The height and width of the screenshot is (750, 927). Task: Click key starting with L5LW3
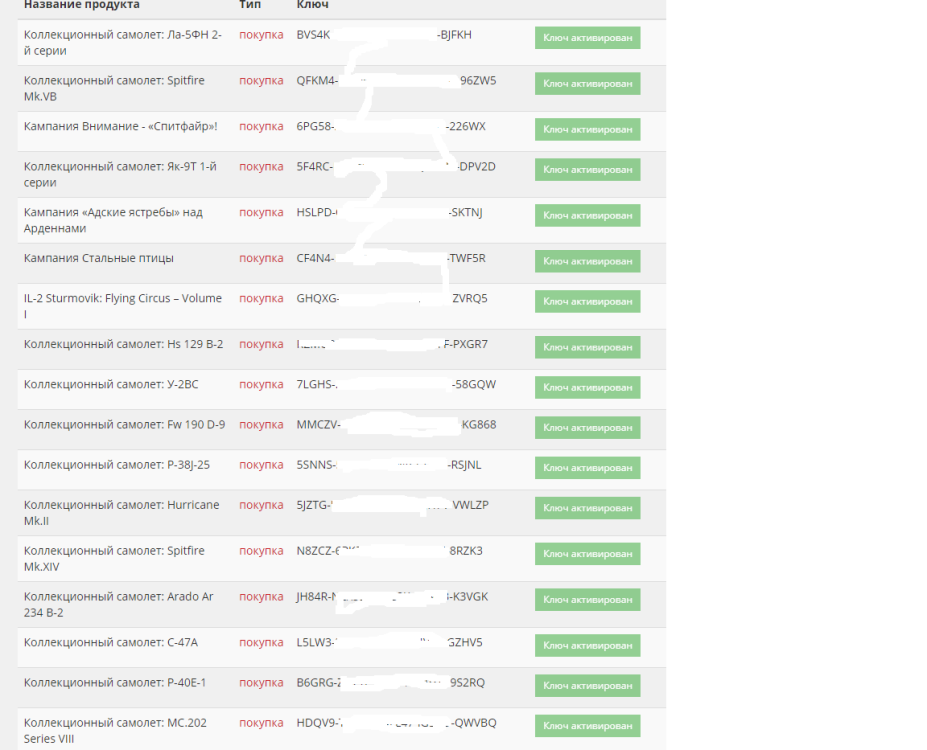point(390,642)
